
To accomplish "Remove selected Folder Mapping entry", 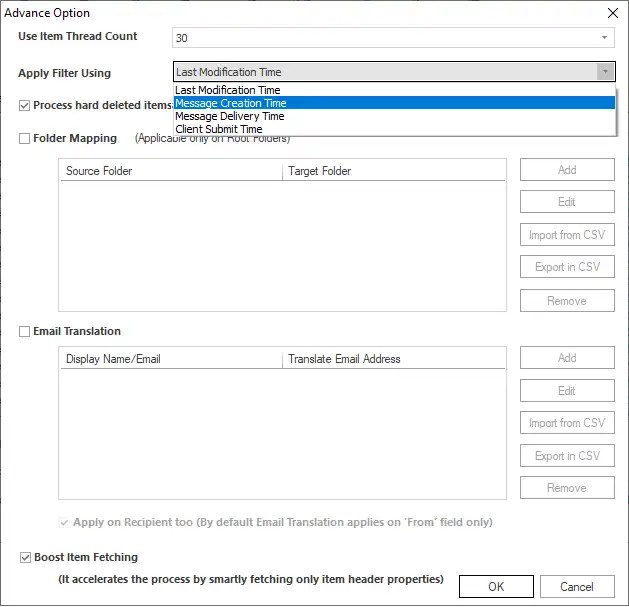I will (567, 300).
